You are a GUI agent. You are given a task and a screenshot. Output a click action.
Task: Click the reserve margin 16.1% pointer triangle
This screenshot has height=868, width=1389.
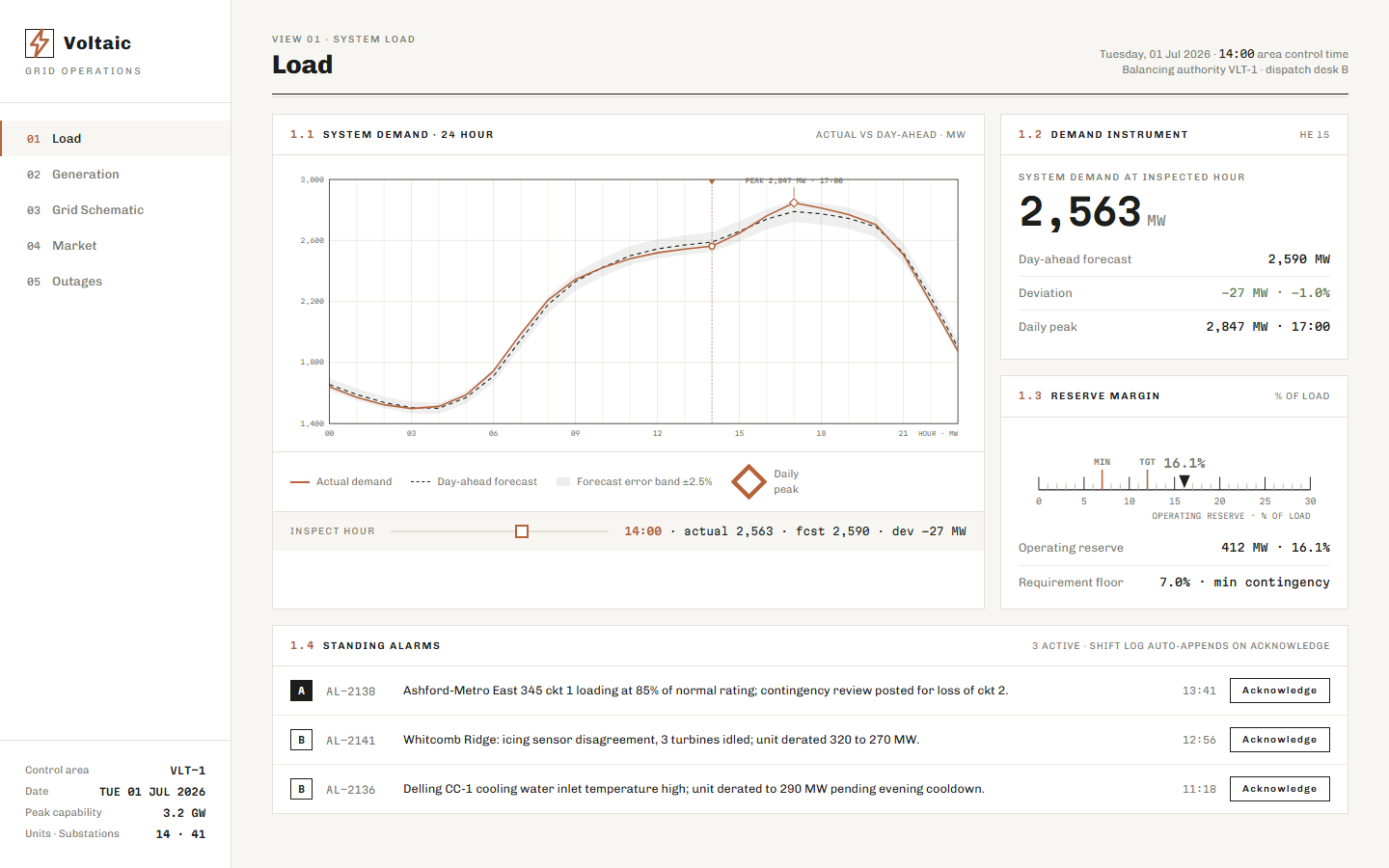tap(1185, 481)
